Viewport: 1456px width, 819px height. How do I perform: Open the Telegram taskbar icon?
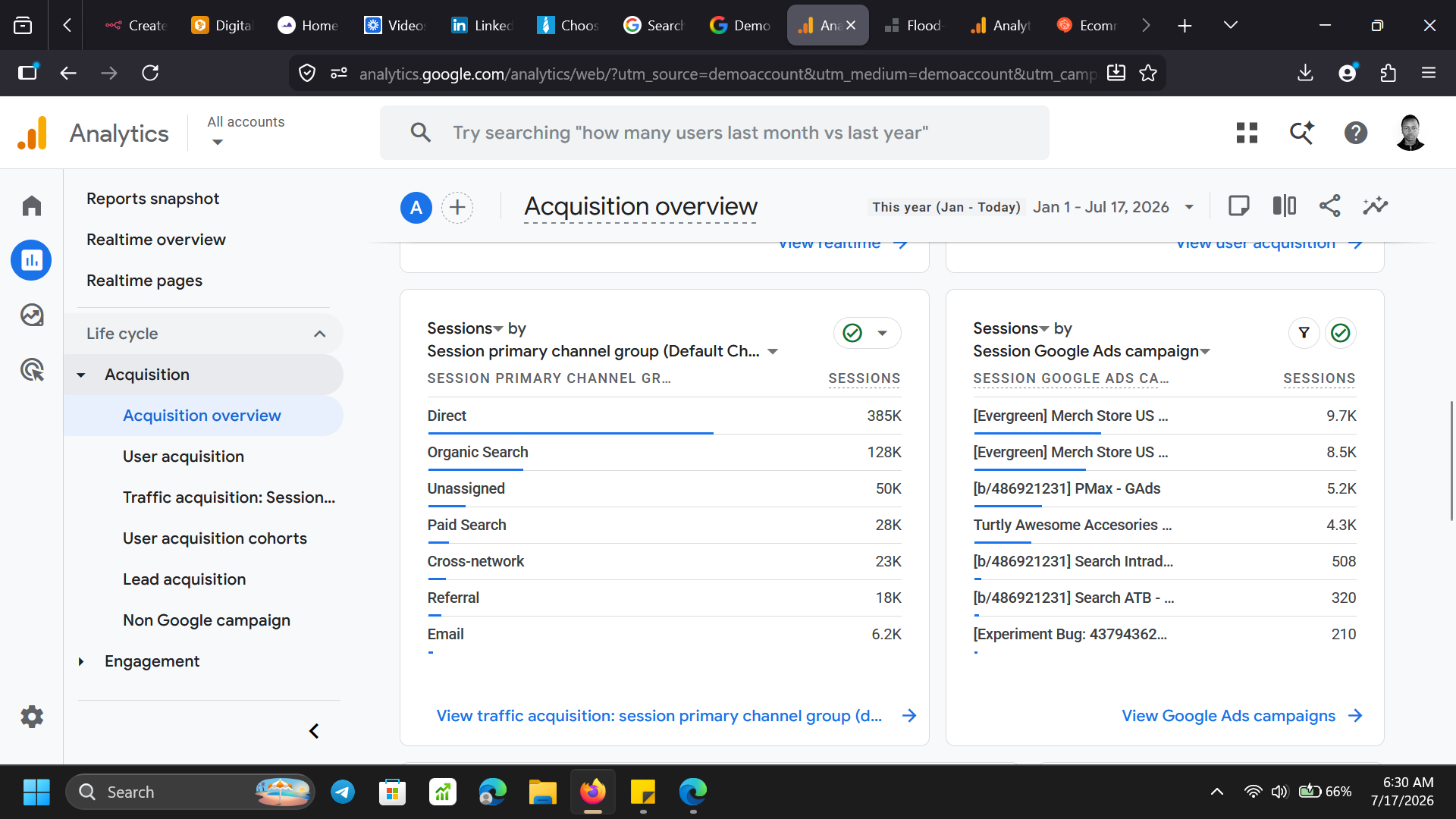343,792
